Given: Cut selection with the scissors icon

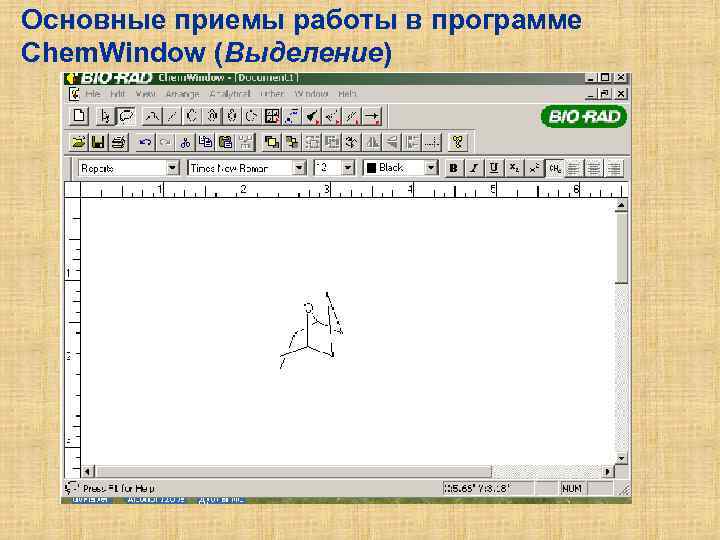Looking at the screenshot, I should 186,142.
